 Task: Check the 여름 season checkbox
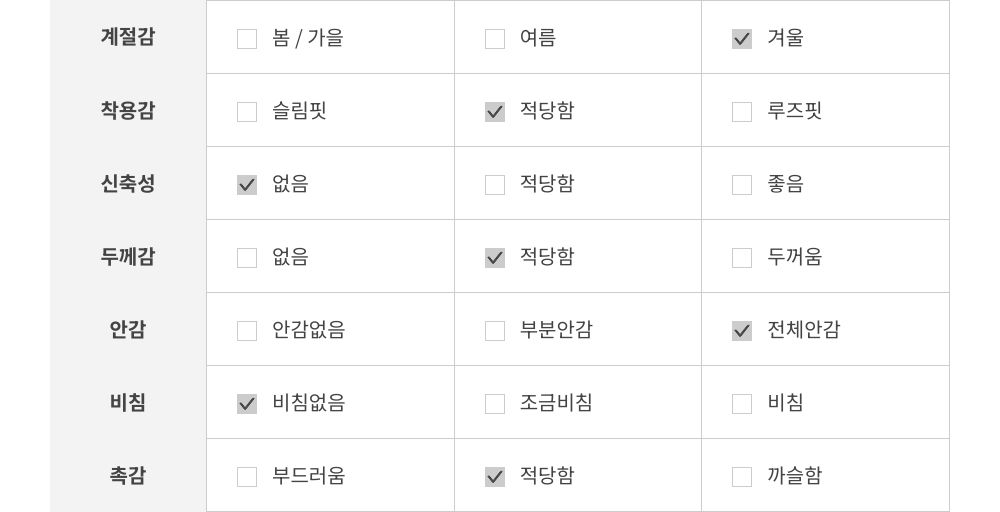(495, 39)
